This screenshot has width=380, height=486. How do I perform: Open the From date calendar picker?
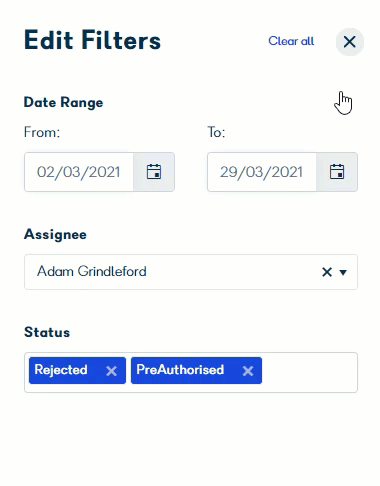coord(154,172)
